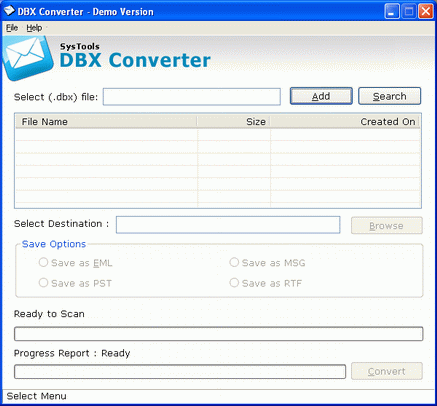Click the 'Select Destination :' label
The image size is (437, 406).
coord(62,224)
